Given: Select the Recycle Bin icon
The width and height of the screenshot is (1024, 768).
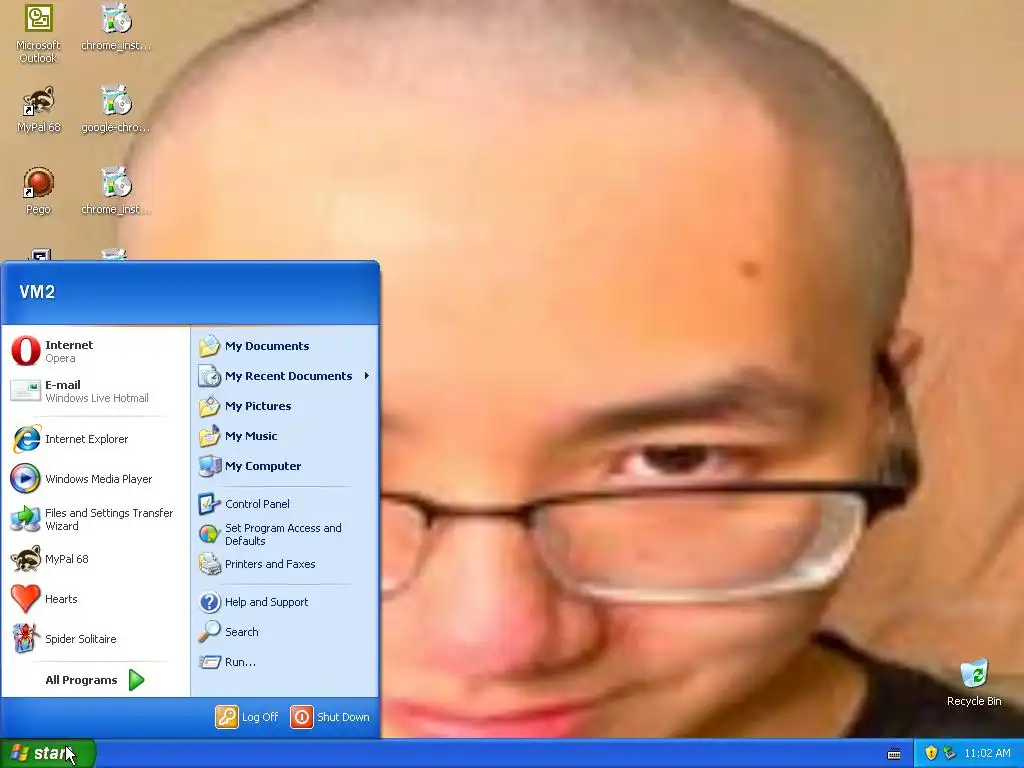Looking at the screenshot, I should pos(974,683).
